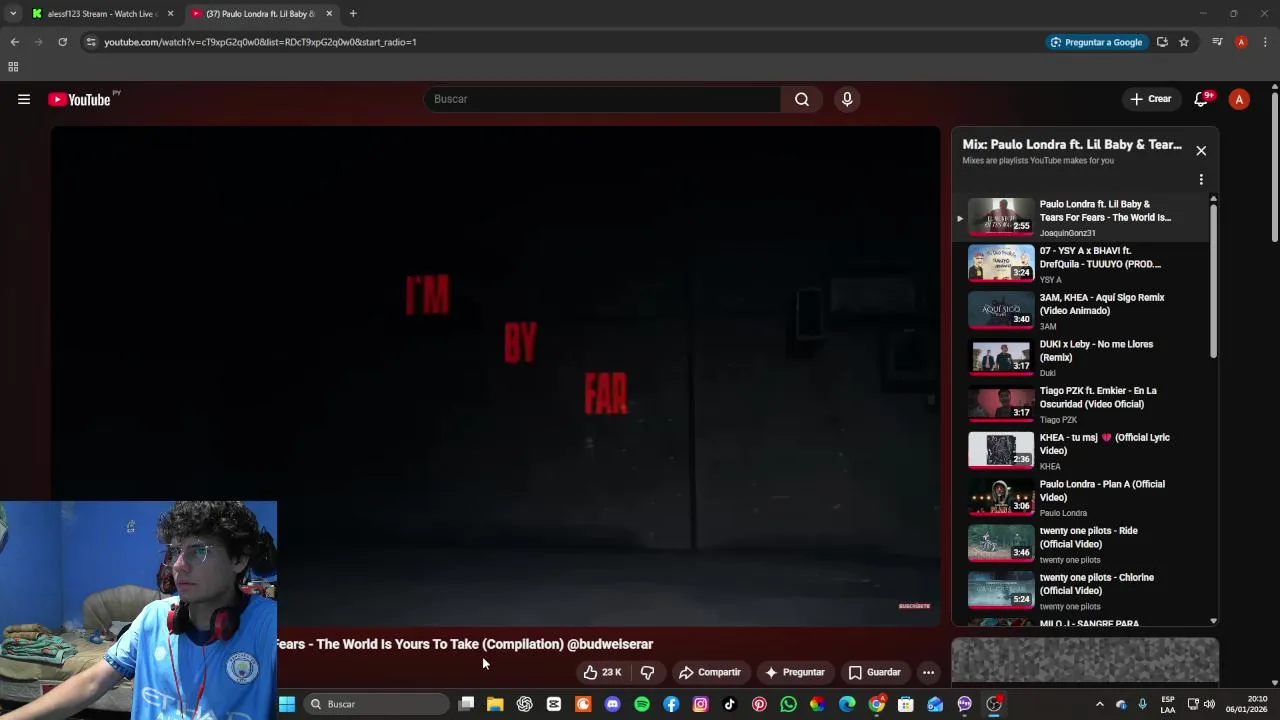Viewport: 1280px width, 720px height.
Task: Play KHEA - tu msj lyric video thumbnail
Action: pos(1001,450)
